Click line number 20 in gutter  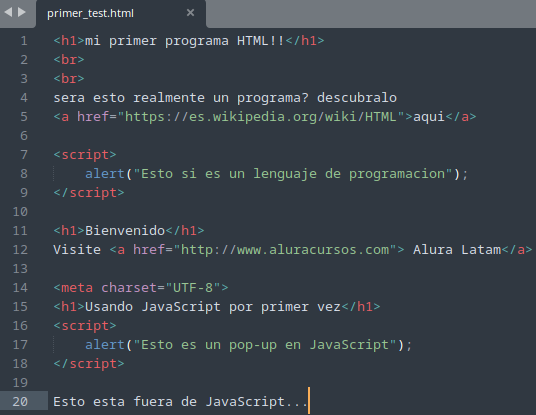coord(20,401)
